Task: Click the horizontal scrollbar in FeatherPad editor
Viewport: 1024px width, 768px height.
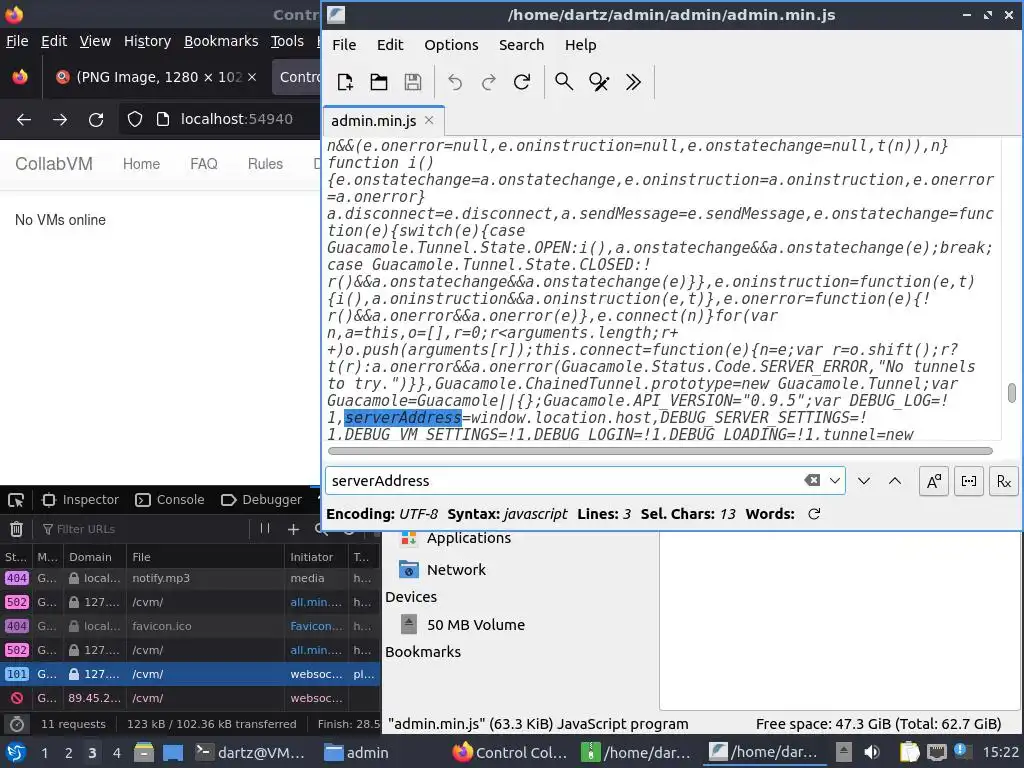Action: [660, 451]
